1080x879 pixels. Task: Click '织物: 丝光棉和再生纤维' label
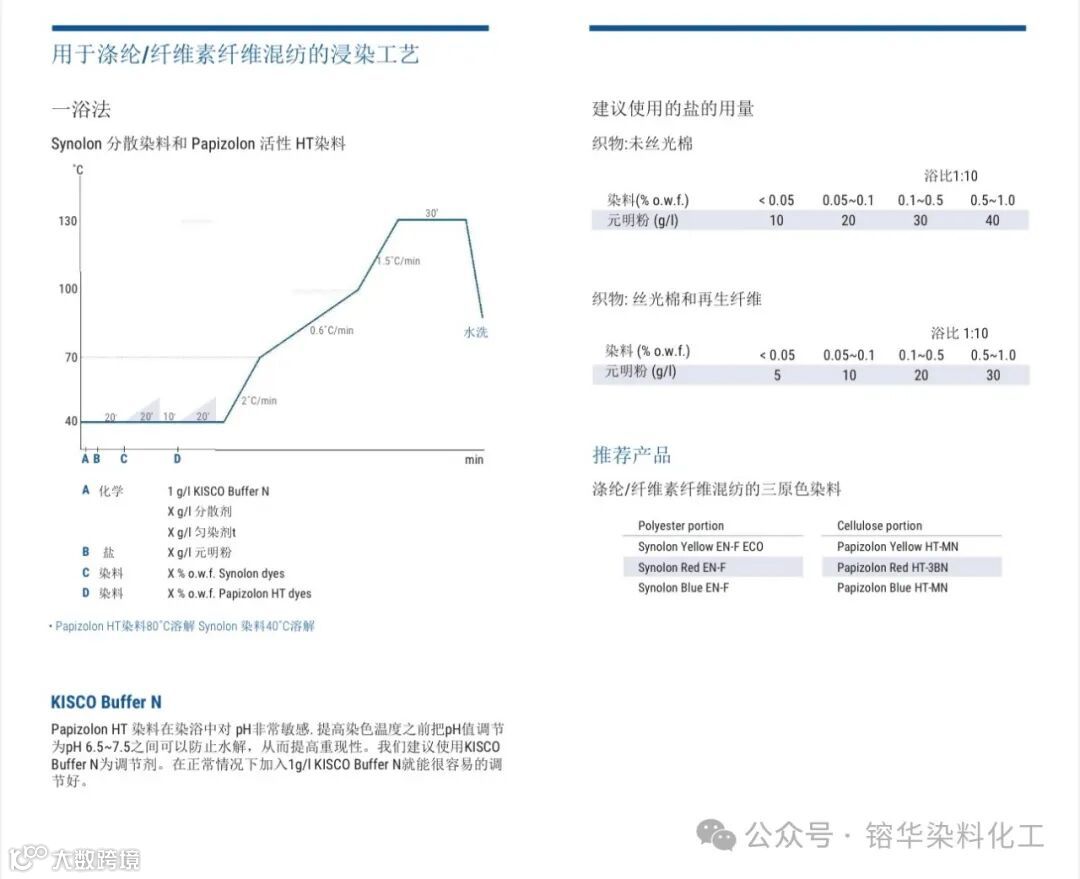[676, 299]
